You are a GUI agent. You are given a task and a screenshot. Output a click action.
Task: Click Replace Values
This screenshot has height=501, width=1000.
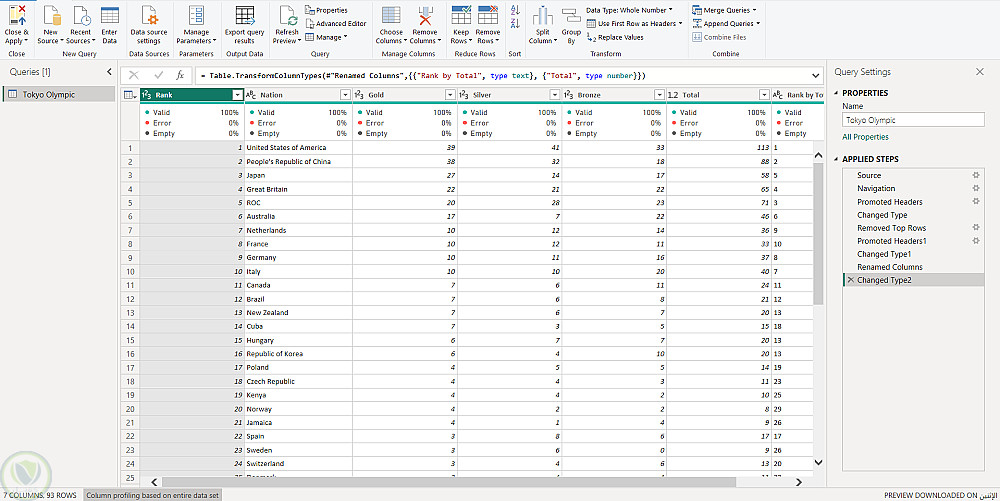point(615,37)
